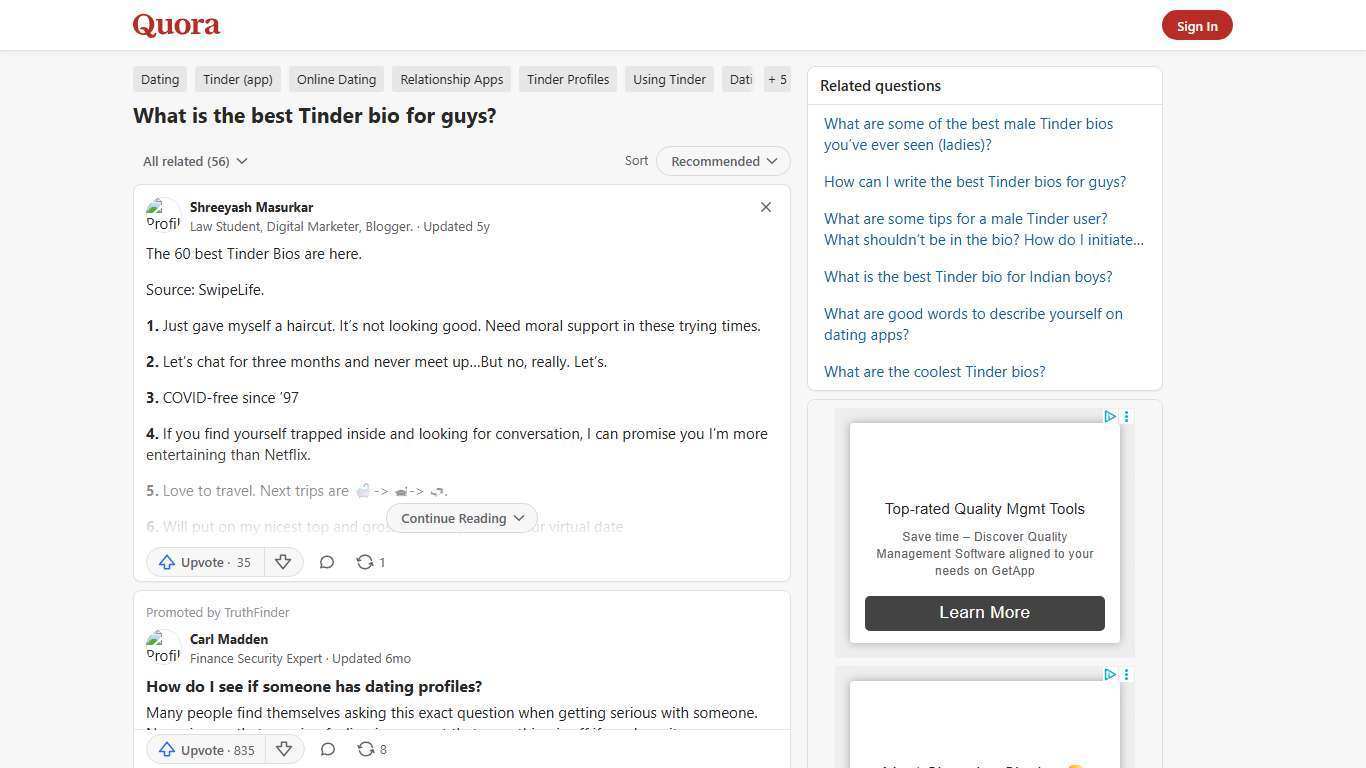Expand Continue Reading on the bios answer
Image resolution: width=1366 pixels, height=768 pixels.
point(461,518)
